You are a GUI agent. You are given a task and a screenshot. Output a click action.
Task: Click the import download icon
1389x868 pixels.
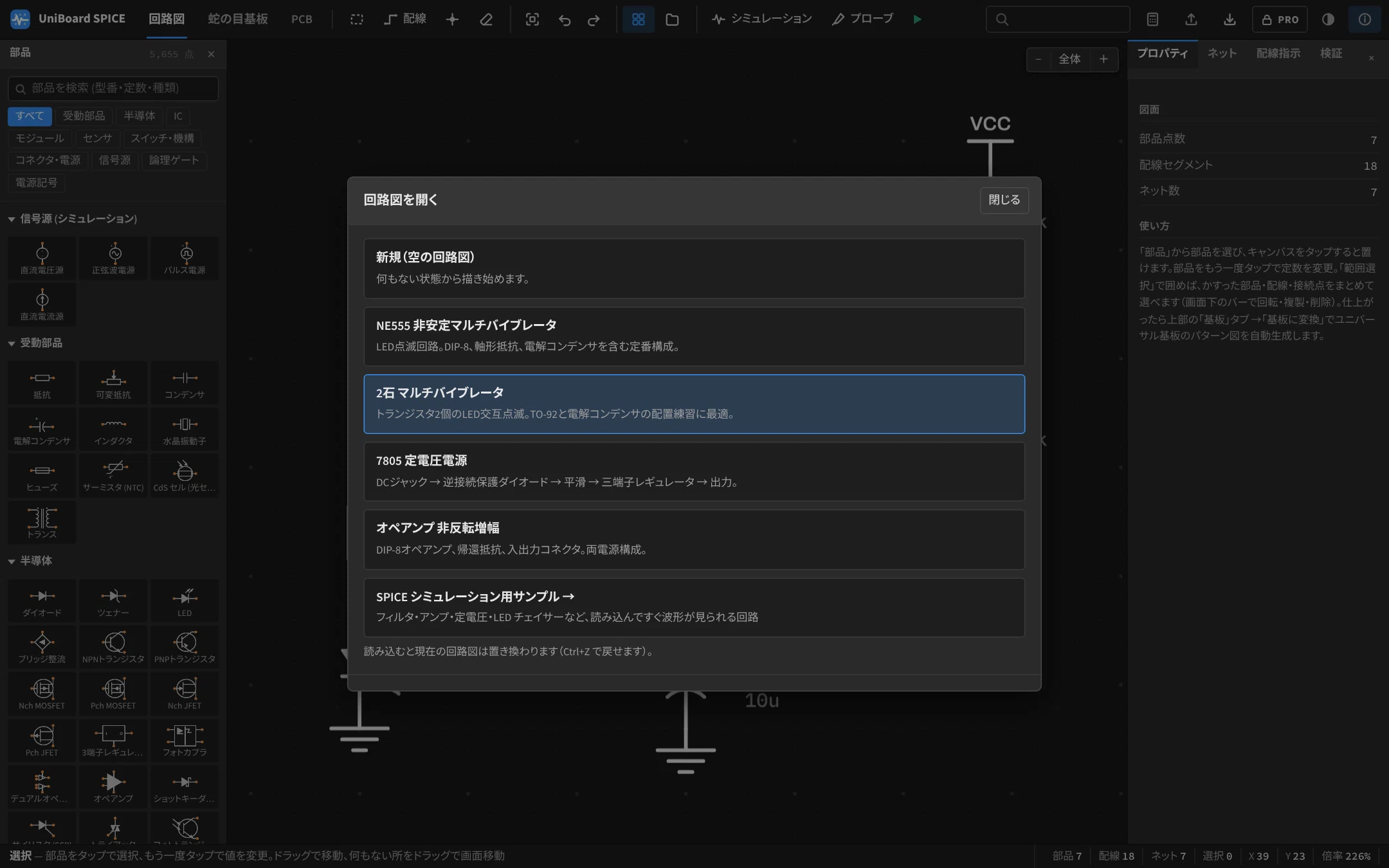(1230, 19)
